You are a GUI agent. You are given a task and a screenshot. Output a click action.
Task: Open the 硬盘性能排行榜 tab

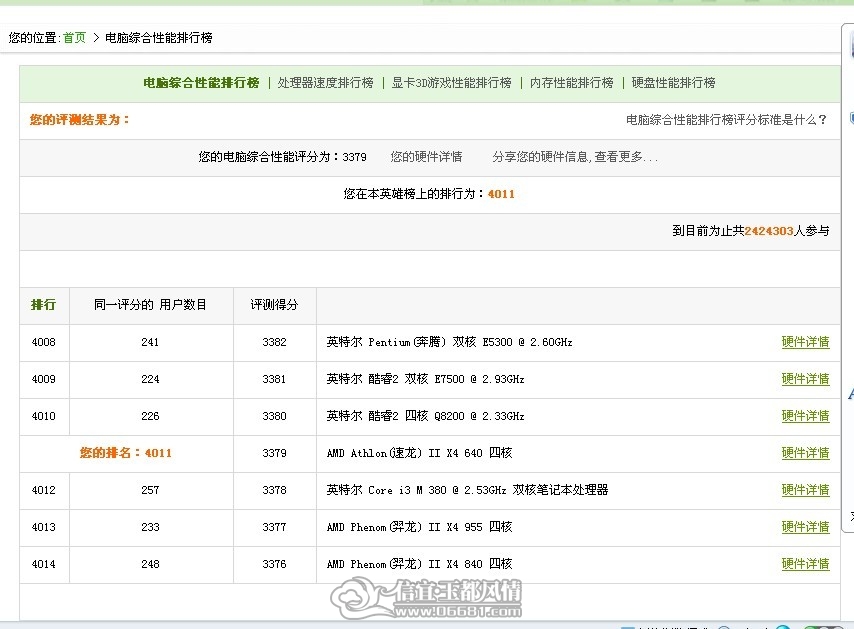(673, 83)
